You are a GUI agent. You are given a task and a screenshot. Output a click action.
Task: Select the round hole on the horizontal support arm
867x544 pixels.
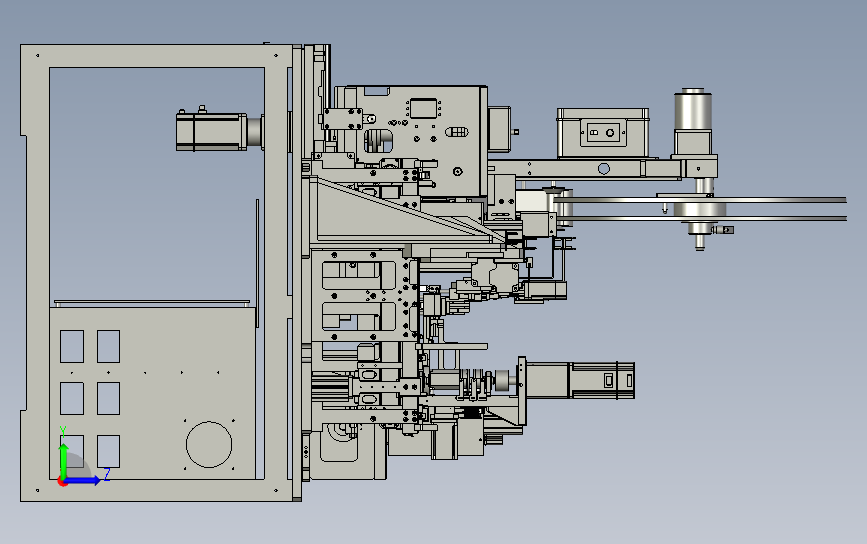click(604, 169)
